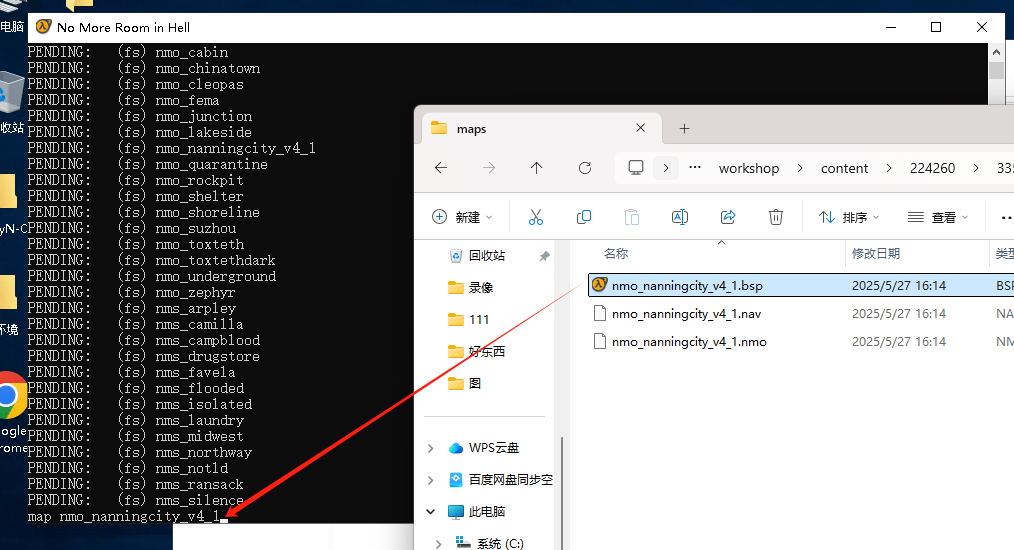Click nmo_nanningcity_v4_1 line in console
1014x550 pixels.
pos(171,148)
